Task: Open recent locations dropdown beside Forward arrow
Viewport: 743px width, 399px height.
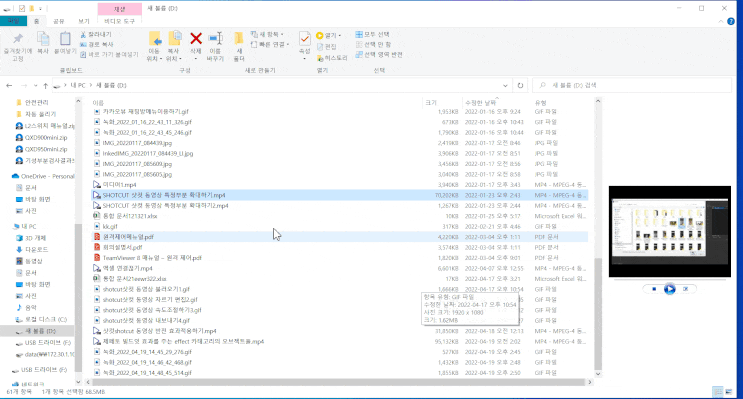Action: click(36, 86)
